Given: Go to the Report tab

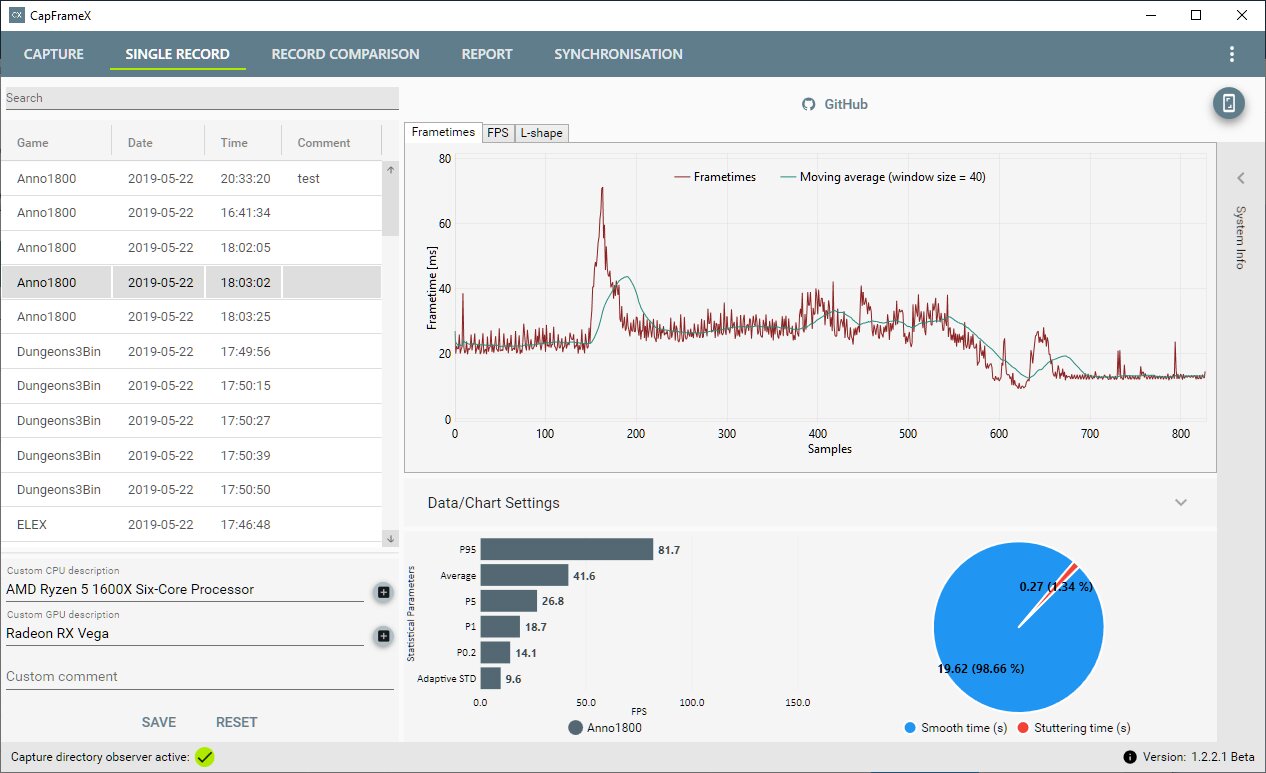Looking at the screenshot, I should [x=487, y=55].
